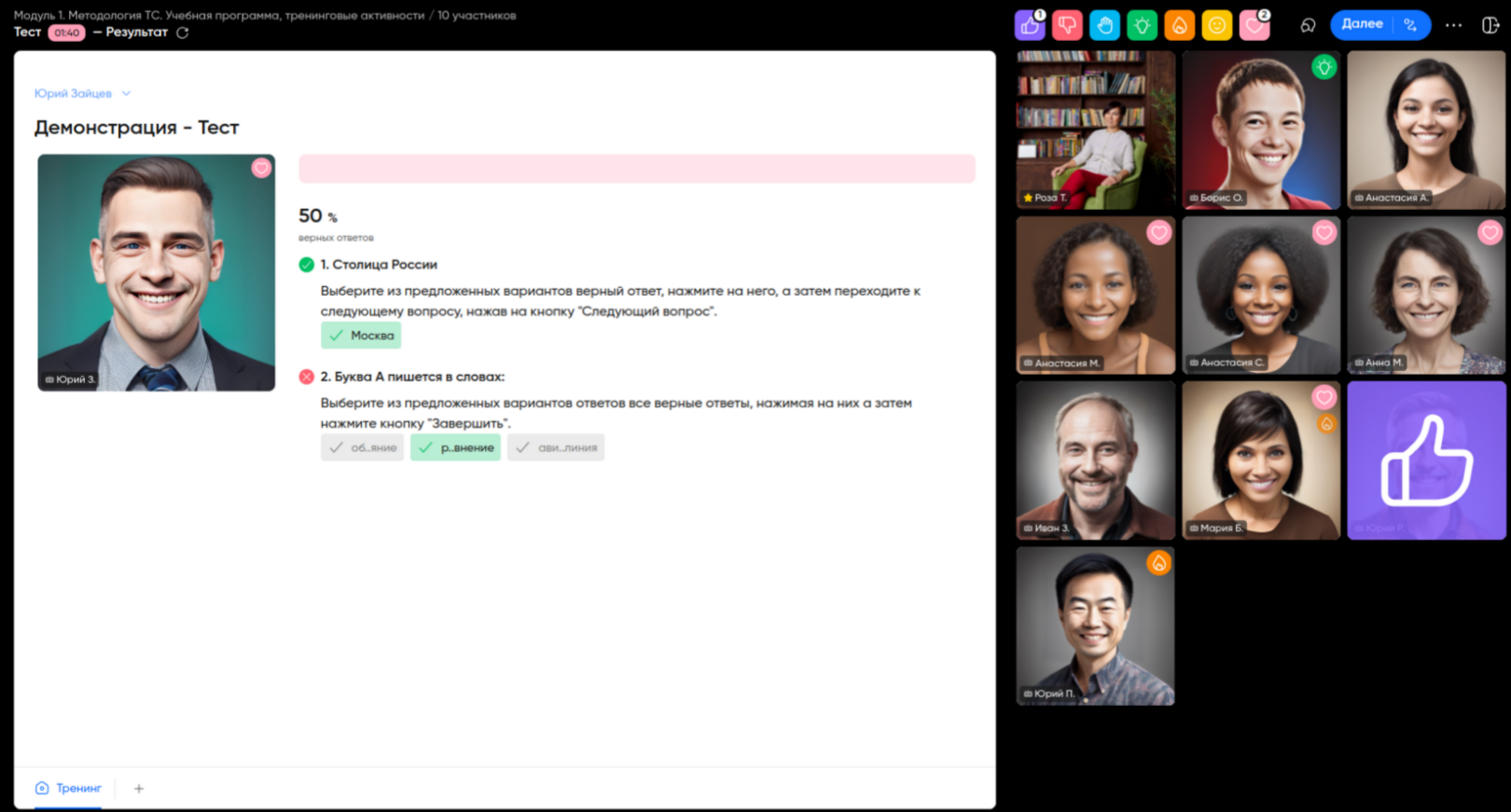Click the 01:40 timer badge

66,33
